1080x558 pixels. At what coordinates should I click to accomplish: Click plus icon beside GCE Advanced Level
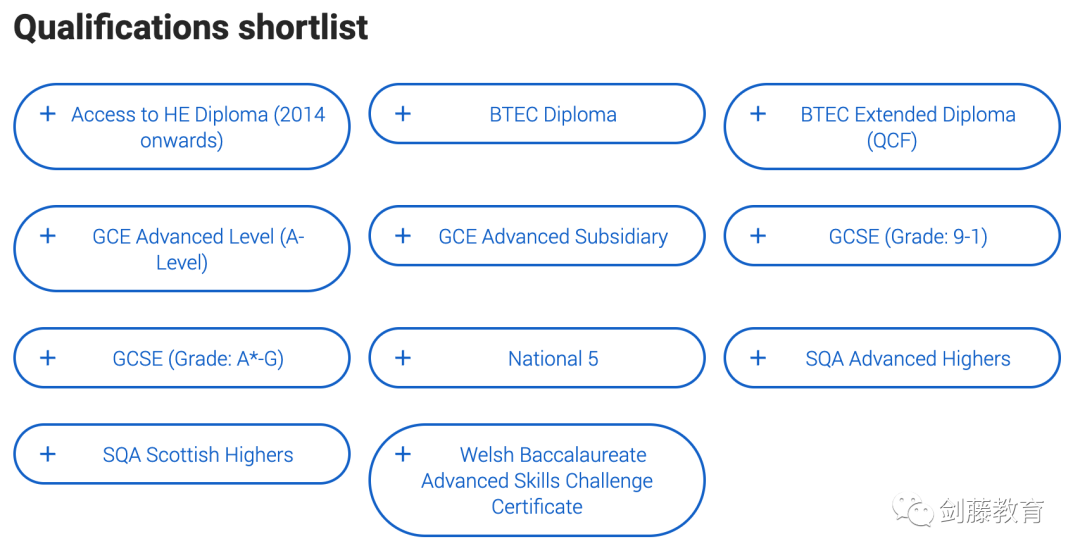[48, 236]
